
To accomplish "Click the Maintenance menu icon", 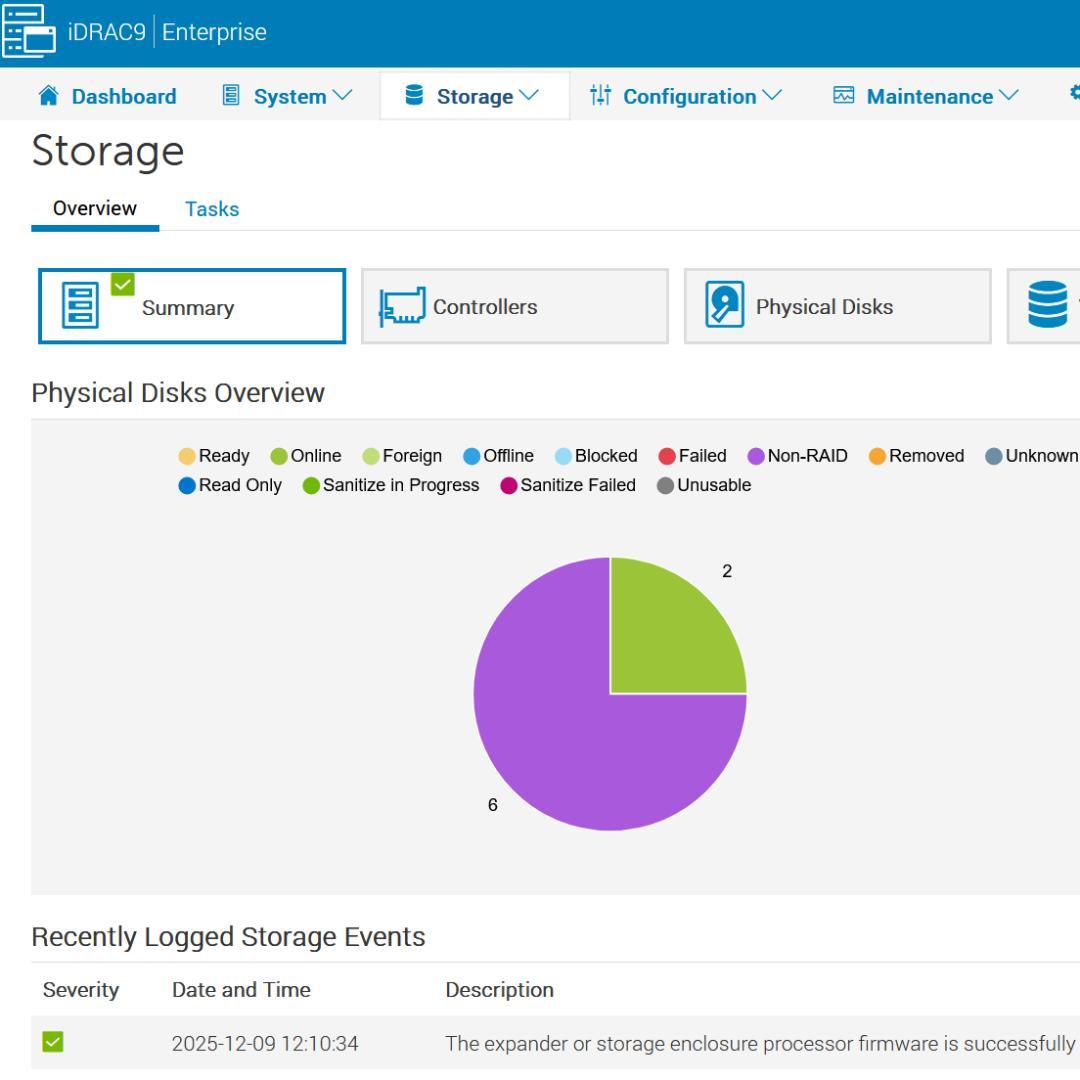I will 845,96.
